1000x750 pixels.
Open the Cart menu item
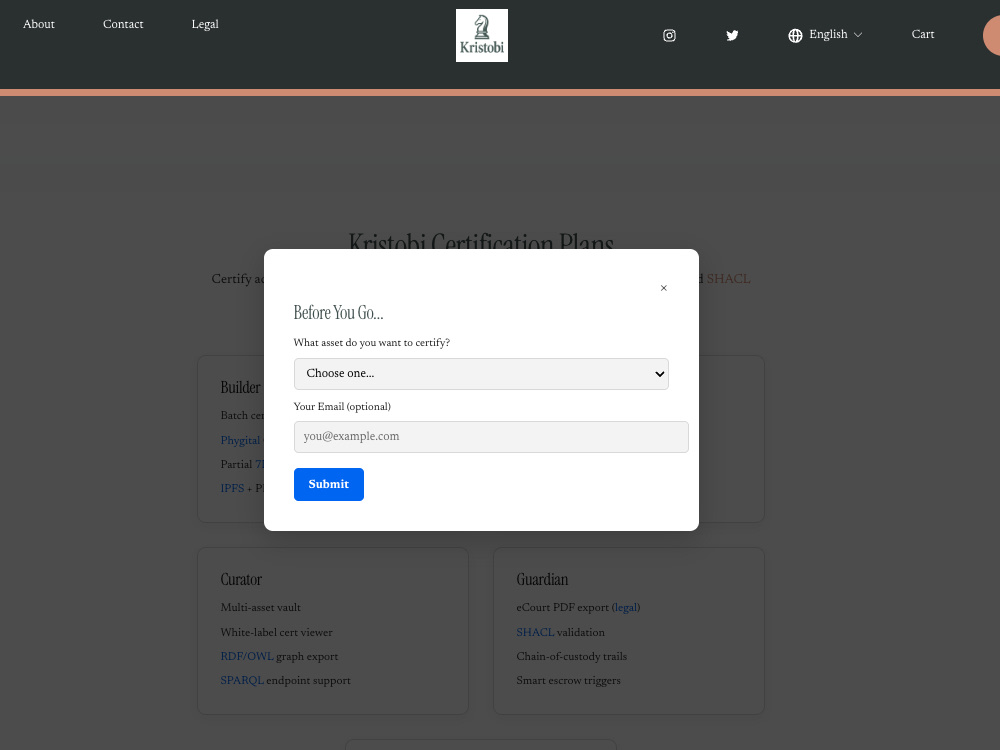922,34
